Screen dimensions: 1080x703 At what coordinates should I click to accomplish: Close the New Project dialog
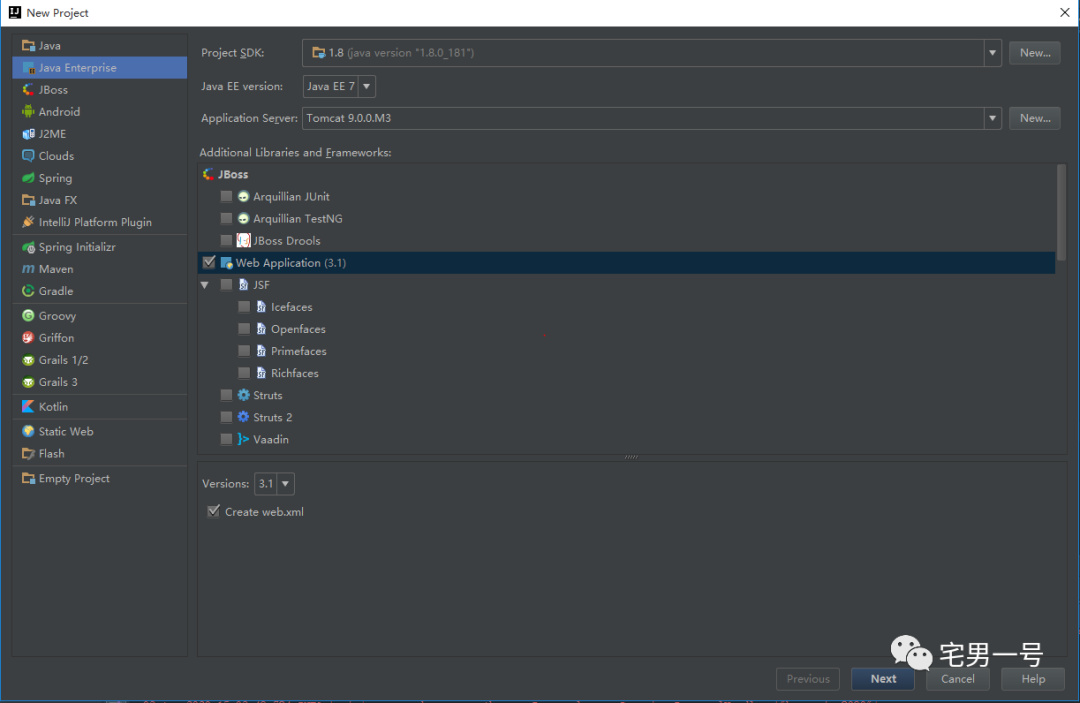(1064, 12)
